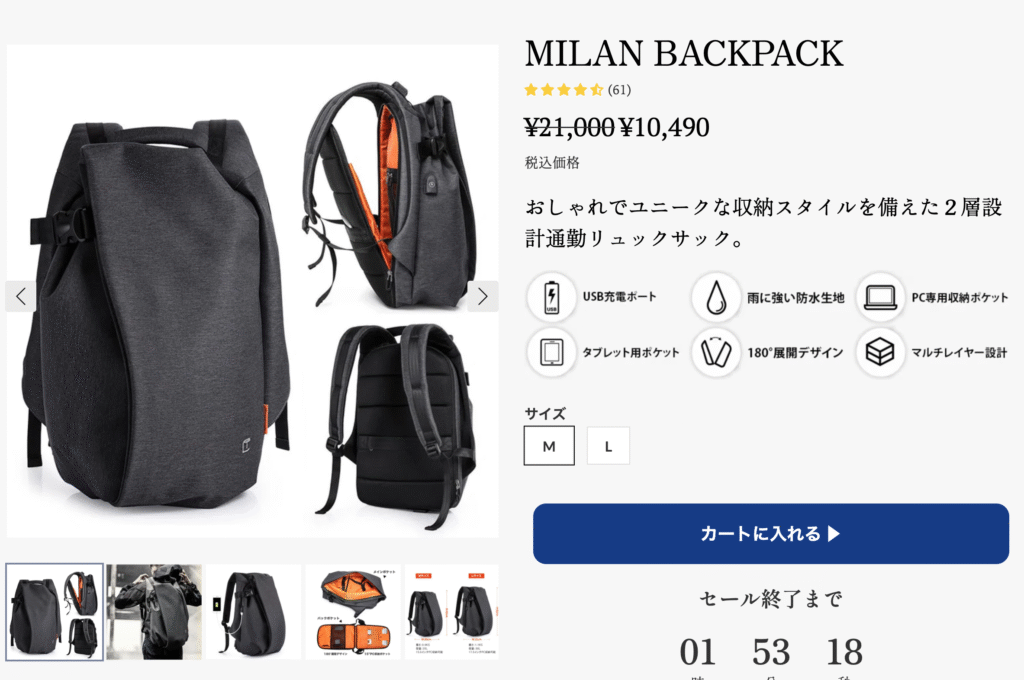The width and height of the screenshot is (1024, 680).
Task: Select thumbnail showing size comparison
Action: click(452, 612)
